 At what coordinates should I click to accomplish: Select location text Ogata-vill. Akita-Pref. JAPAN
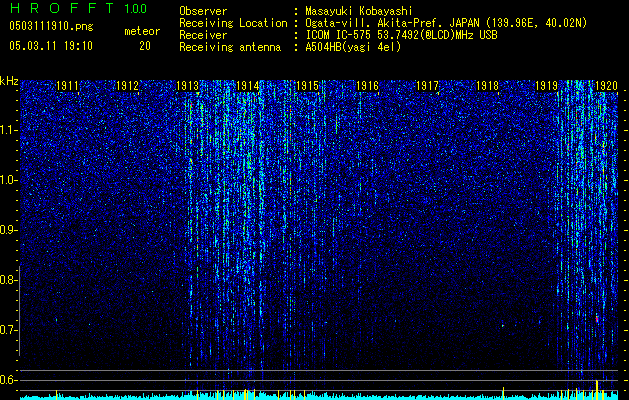pyautogui.click(x=392, y=23)
